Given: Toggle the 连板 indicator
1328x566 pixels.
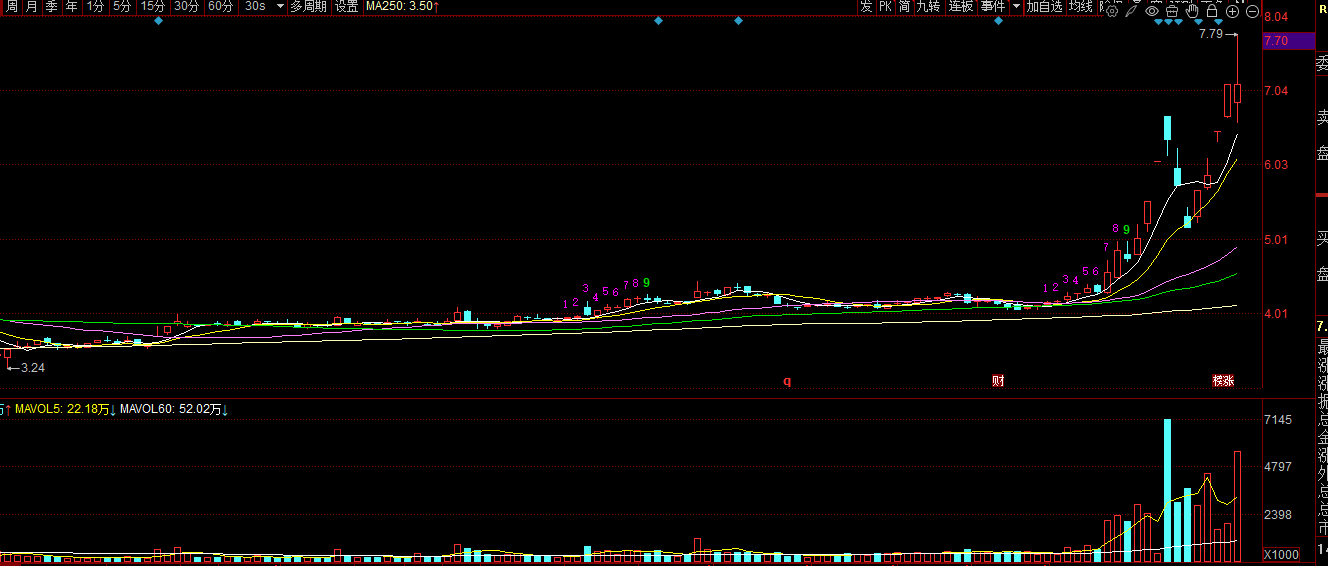Looking at the screenshot, I should click(961, 6).
